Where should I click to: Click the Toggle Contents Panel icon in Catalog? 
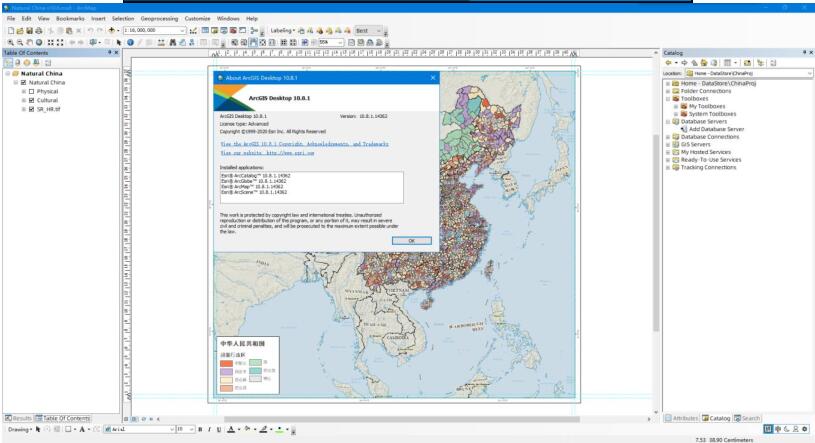(x=760, y=63)
